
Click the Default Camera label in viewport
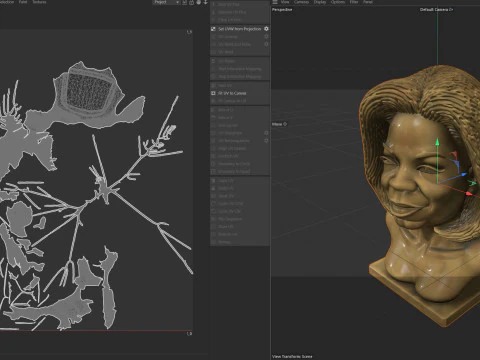point(436,10)
